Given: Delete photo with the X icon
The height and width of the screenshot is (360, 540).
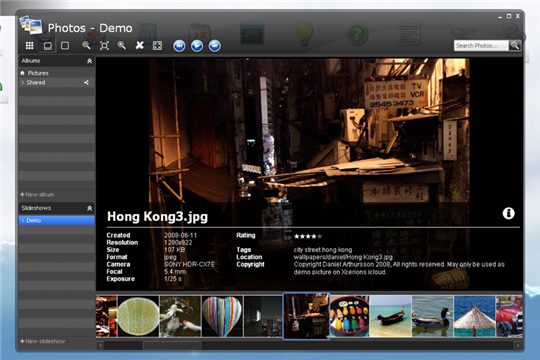Looking at the screenshot, I should coord(139,45).
